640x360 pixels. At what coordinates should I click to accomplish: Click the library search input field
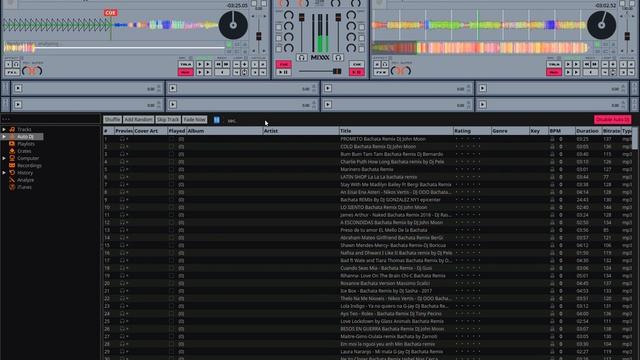(51, 119)
